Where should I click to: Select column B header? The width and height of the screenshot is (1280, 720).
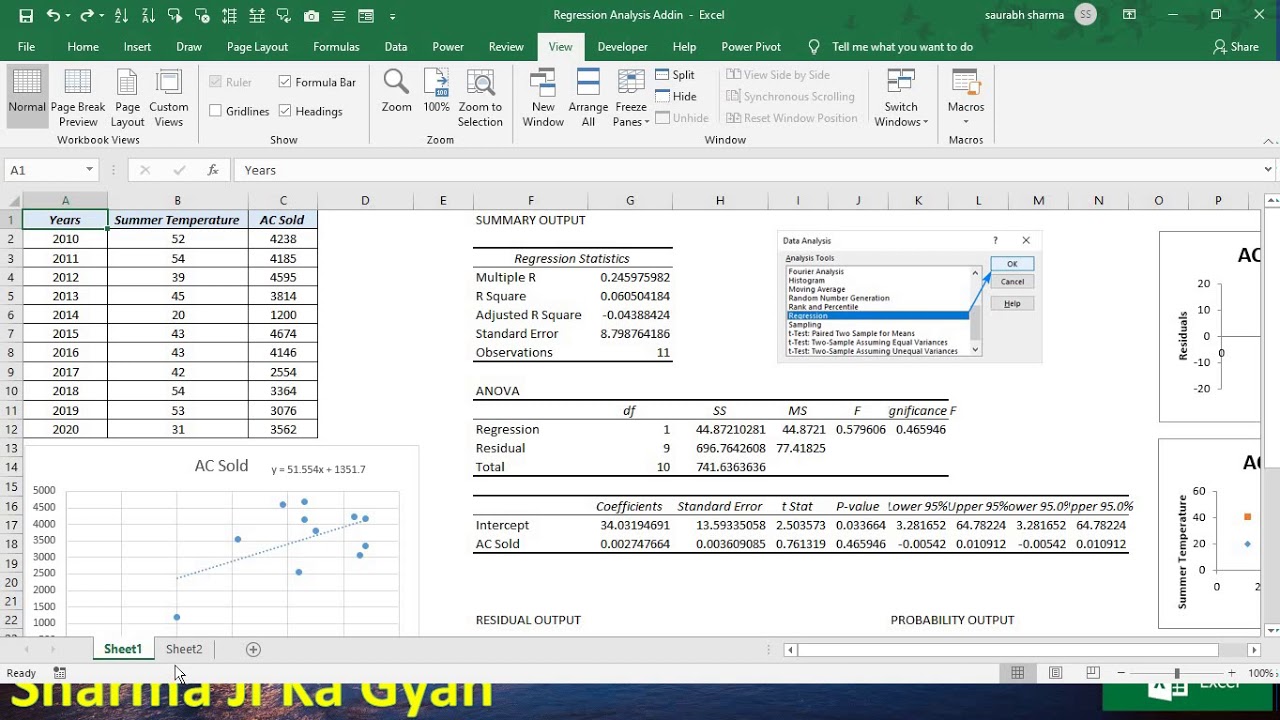pos(177,201)
